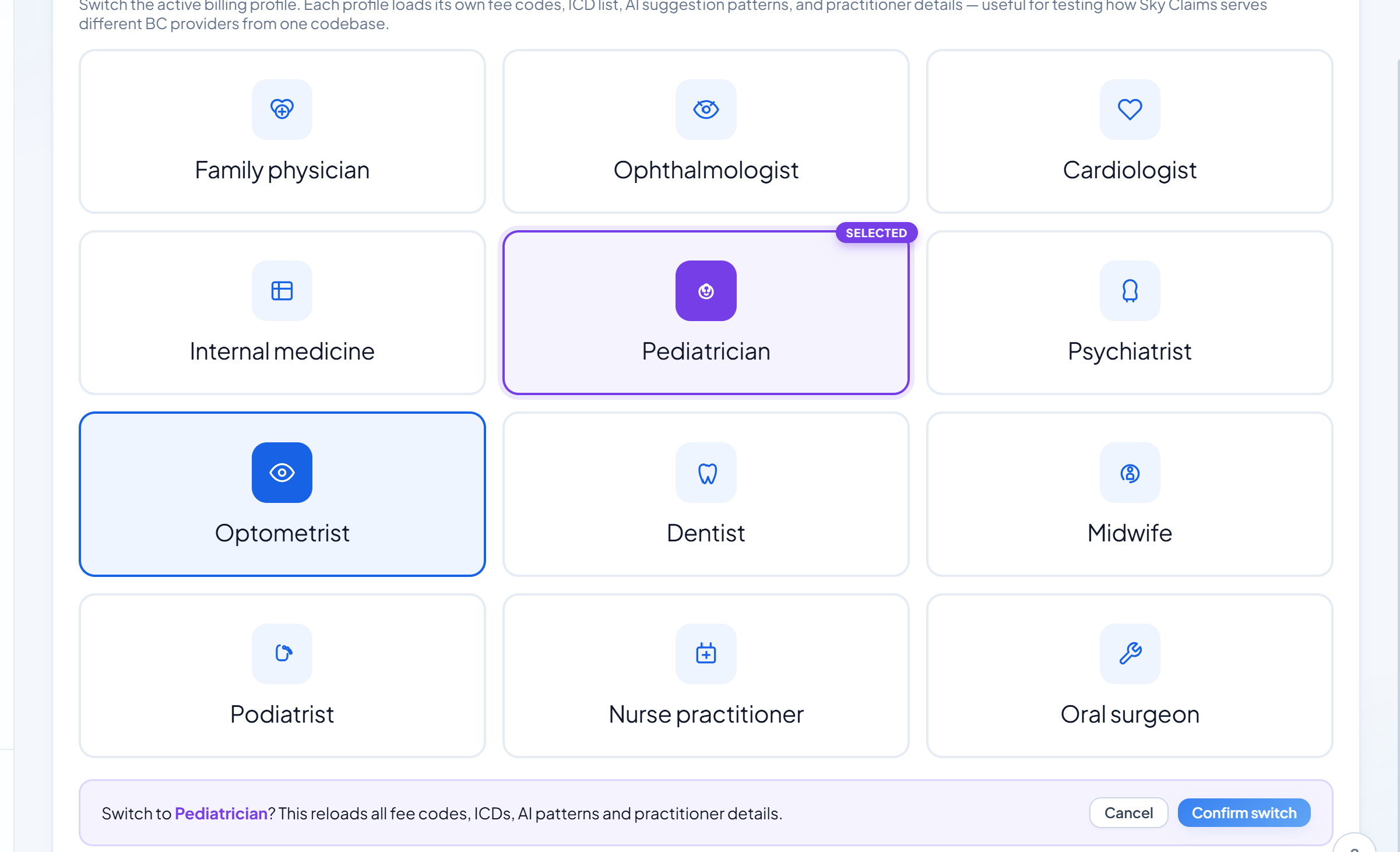Click the blue Optometrist eye icon

(282, 473)
